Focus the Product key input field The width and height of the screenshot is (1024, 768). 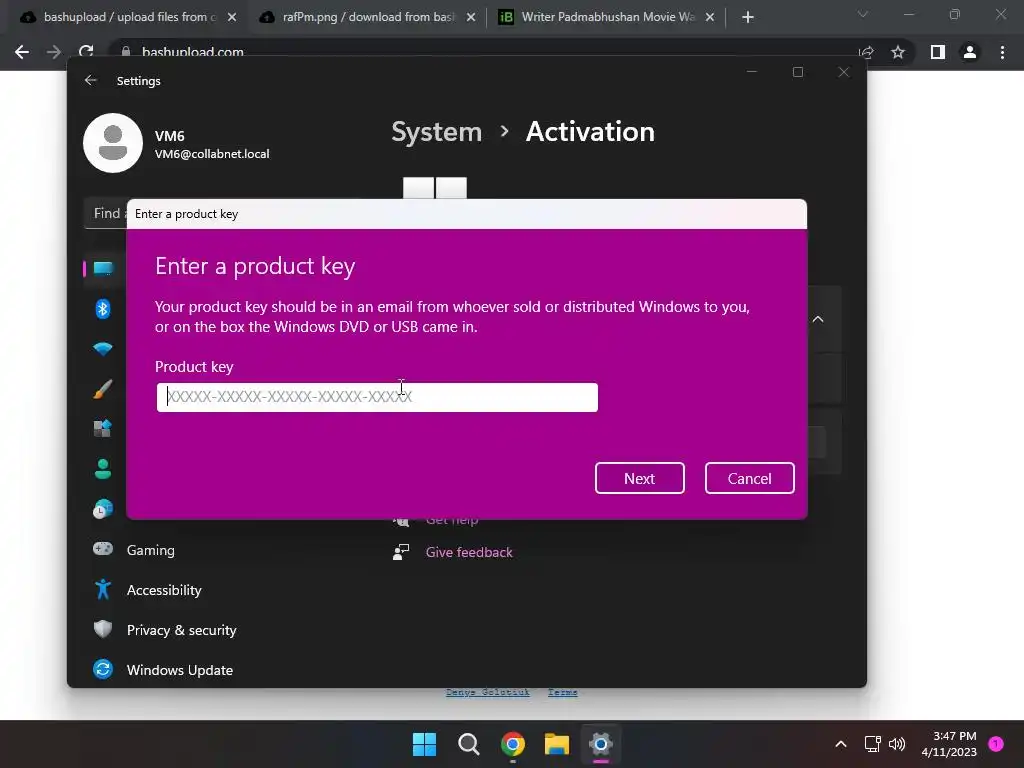tap(377, 397)
